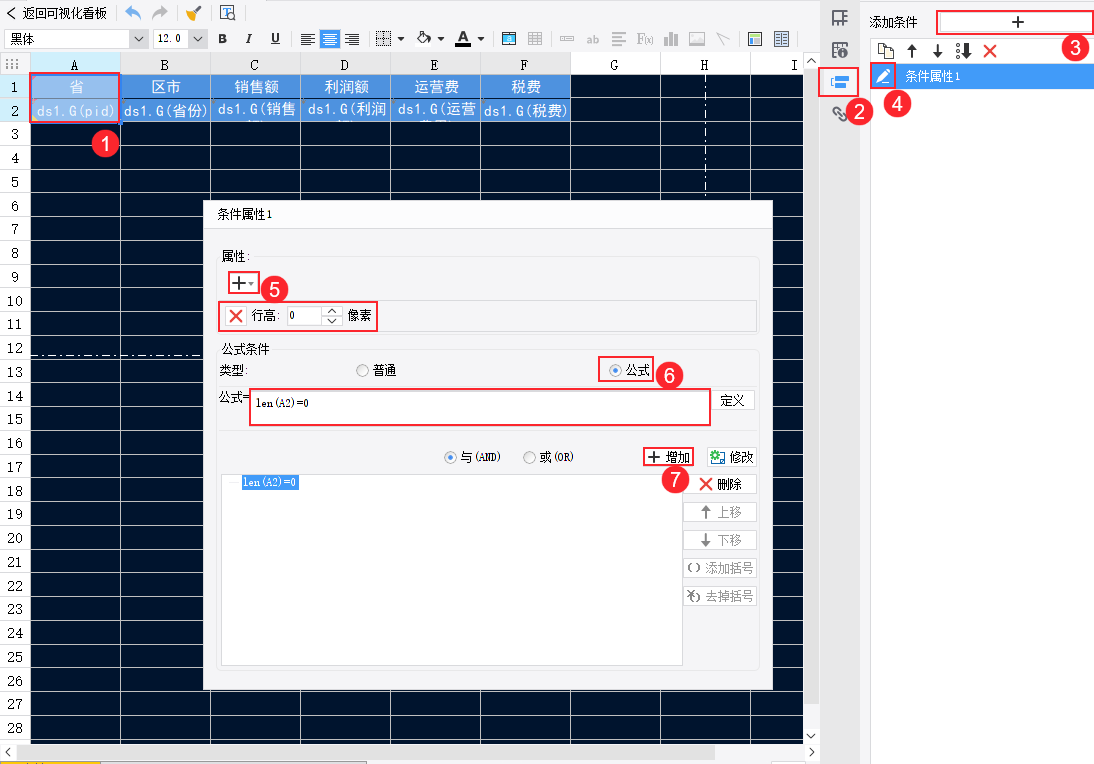The height and width of the screenshot is (764, 1094).
Task: Open cell attributes panel icon in right sidebar
Action: point(840,50)
